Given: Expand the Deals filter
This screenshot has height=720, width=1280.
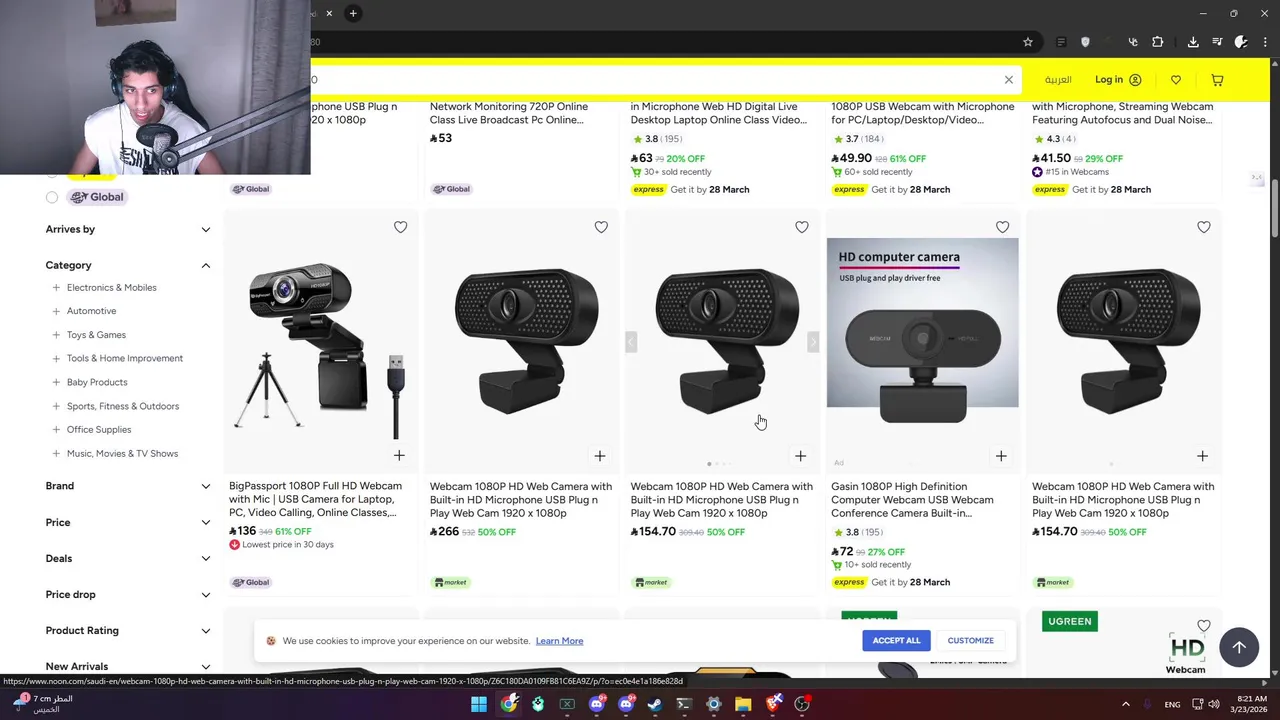Looking at the screenshot, I should (x=128, y=558).
